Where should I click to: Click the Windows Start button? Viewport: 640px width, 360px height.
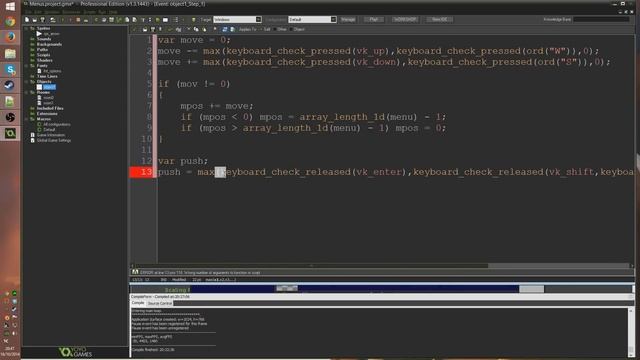[x=10, y=6]
